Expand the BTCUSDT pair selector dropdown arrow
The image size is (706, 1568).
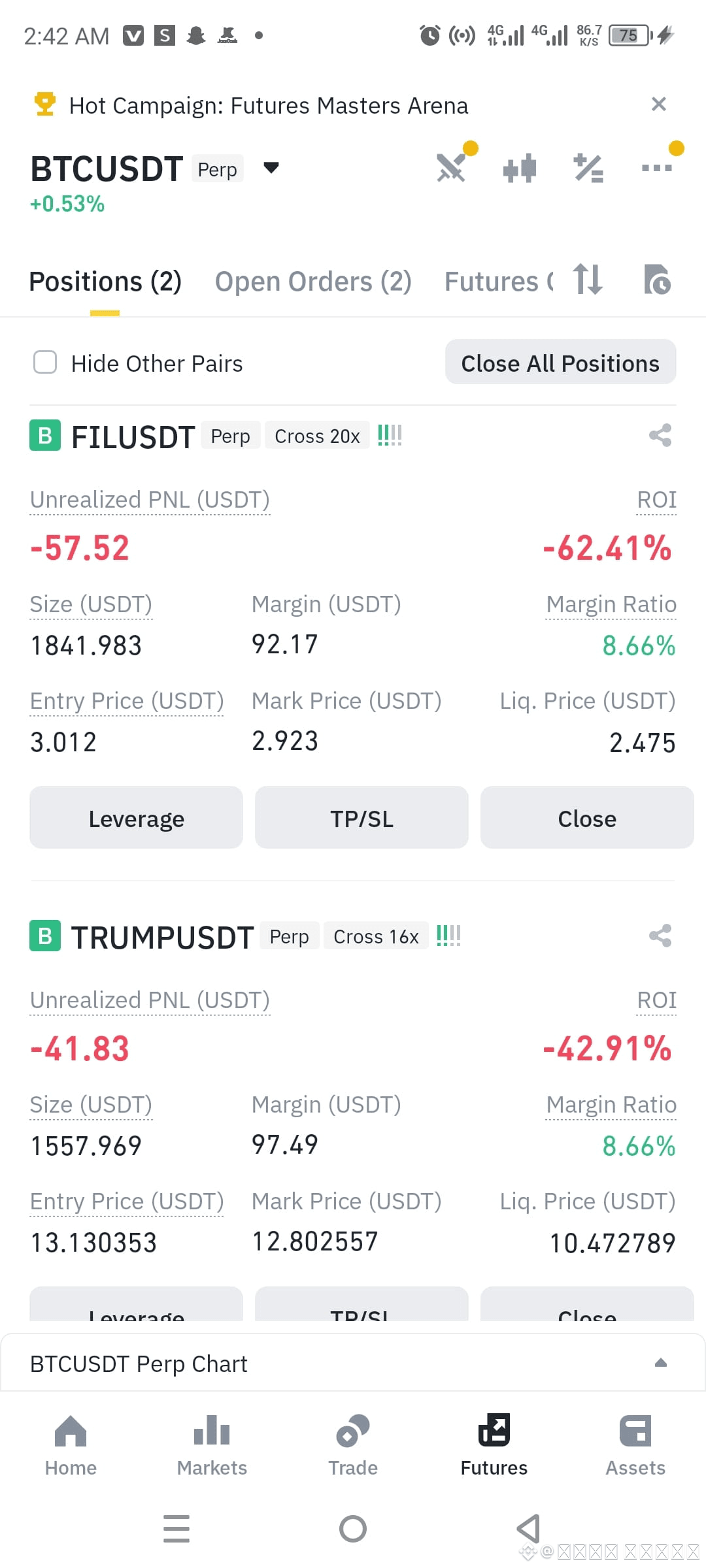click(271, 168)
